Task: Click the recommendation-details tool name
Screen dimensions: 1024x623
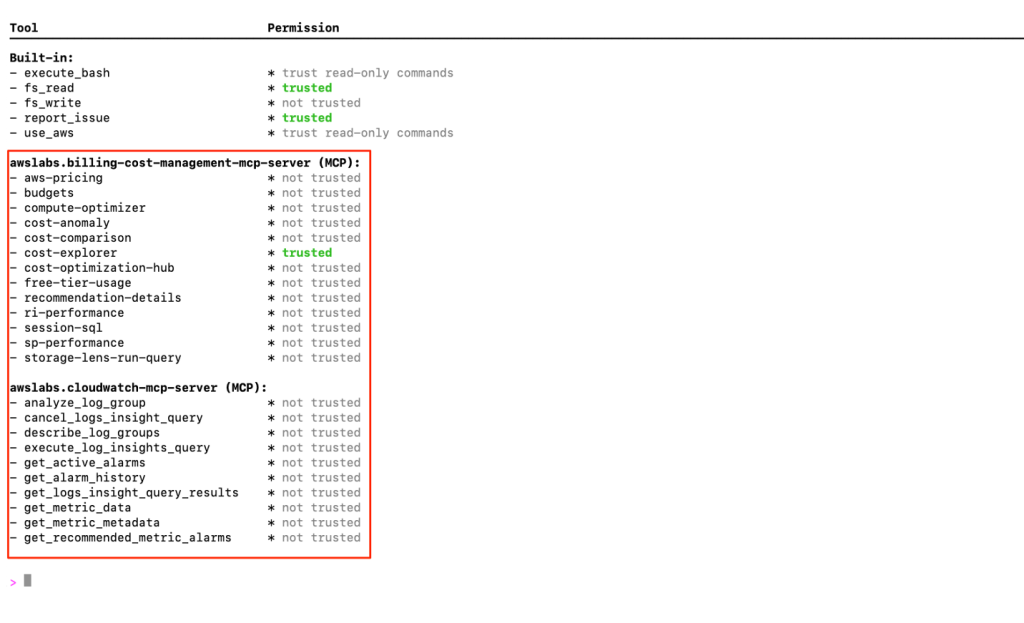Action: (103, 298)
